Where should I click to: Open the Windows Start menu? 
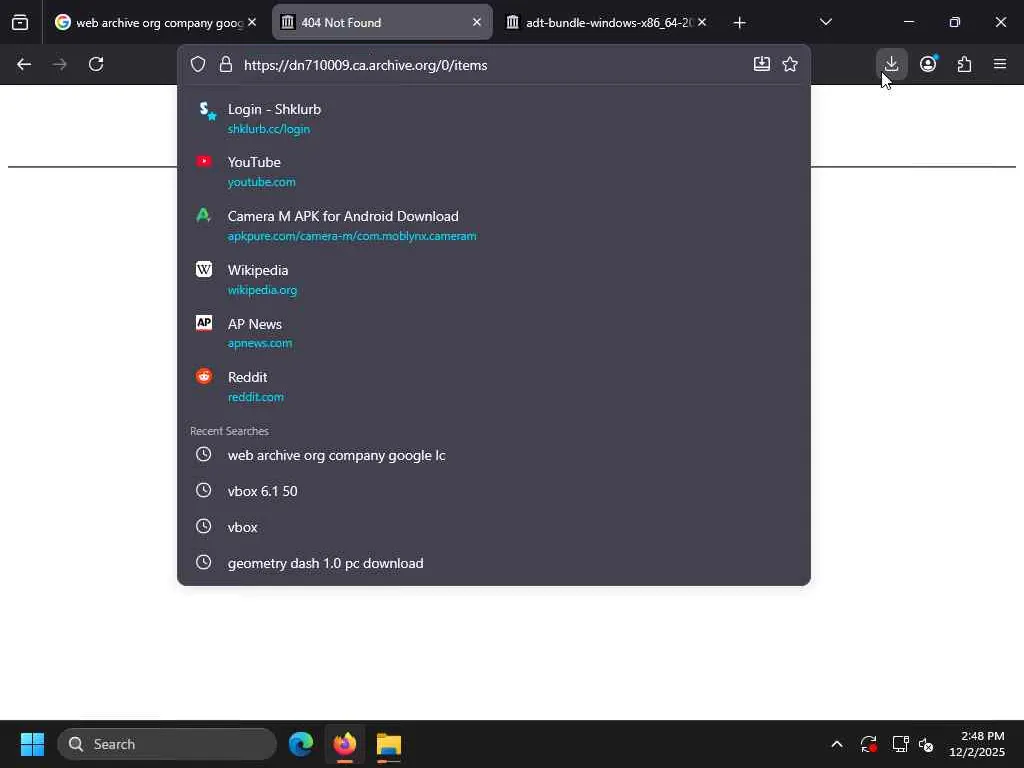[32, 744]
